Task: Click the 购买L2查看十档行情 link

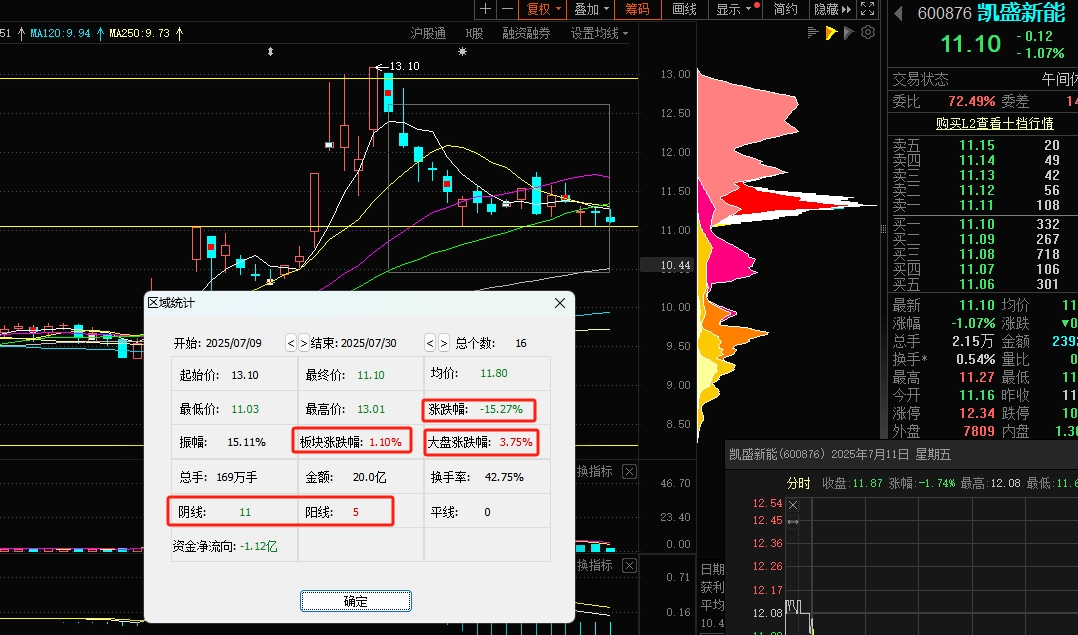Action: click(x=994, y=123)
